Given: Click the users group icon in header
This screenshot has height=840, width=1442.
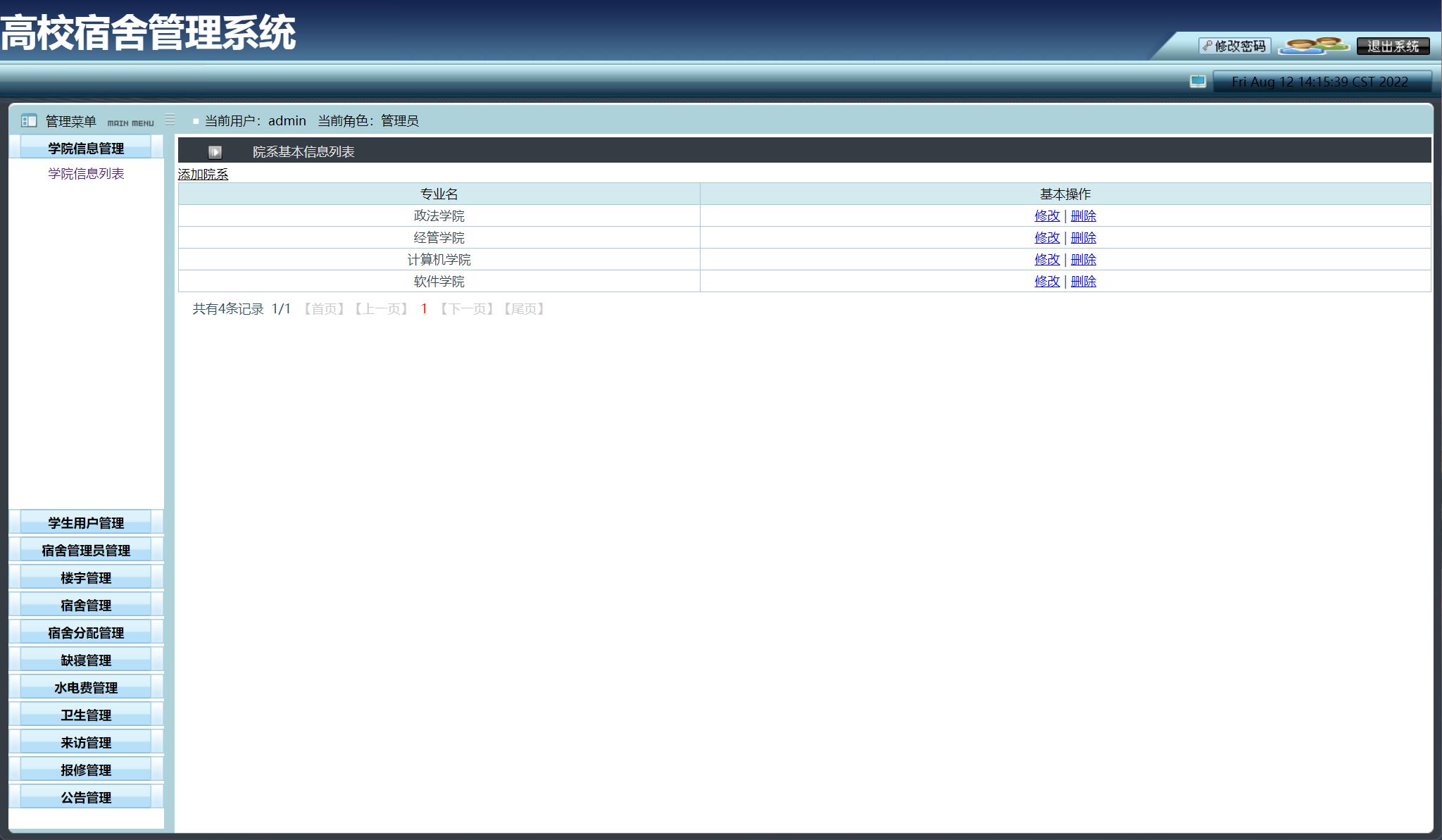Looking at the screenshot, I should (x=1313, y=46).
